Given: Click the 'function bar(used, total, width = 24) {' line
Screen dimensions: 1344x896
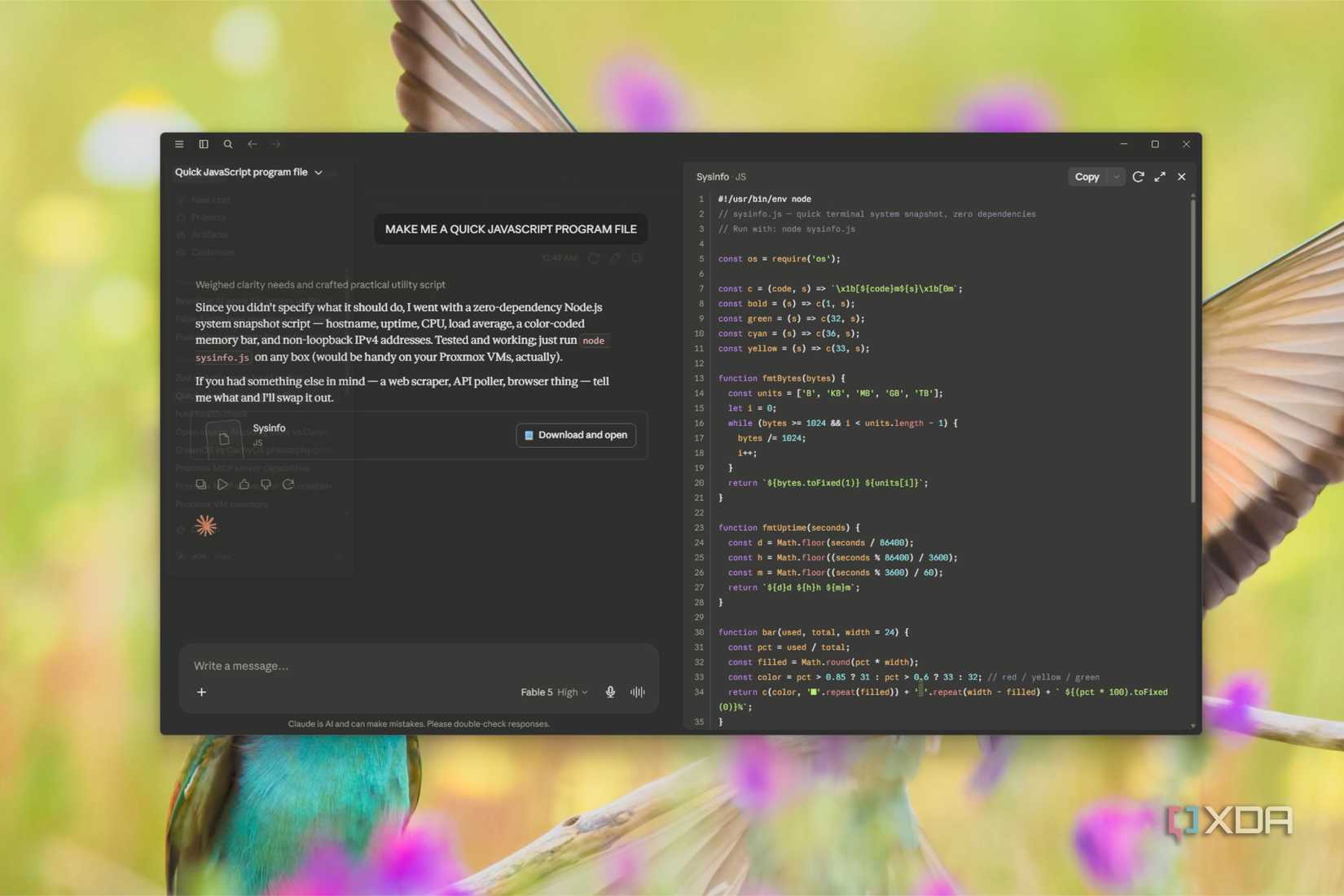Looking at the screenshot, I should (813, 632).
